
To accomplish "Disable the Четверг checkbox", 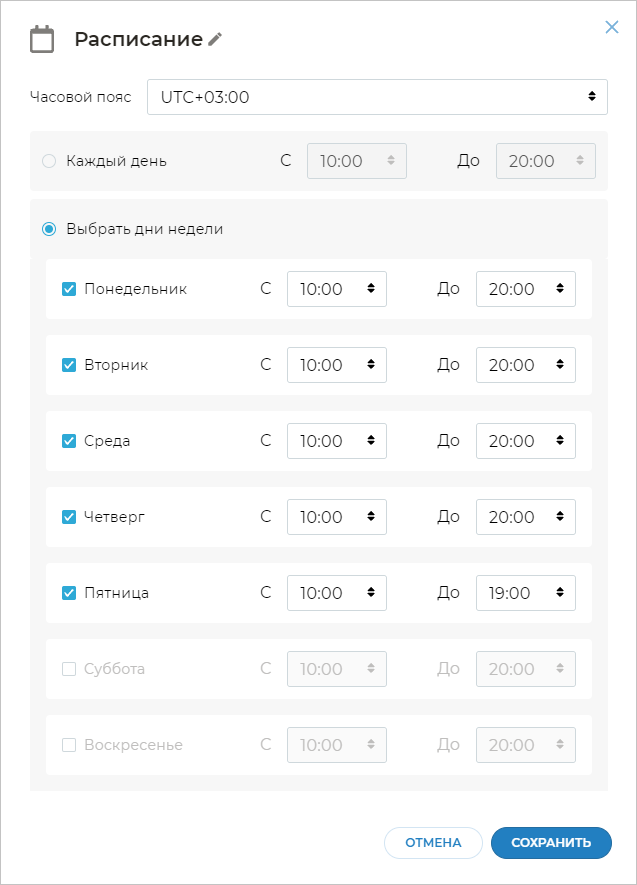I will pos(69,517).
